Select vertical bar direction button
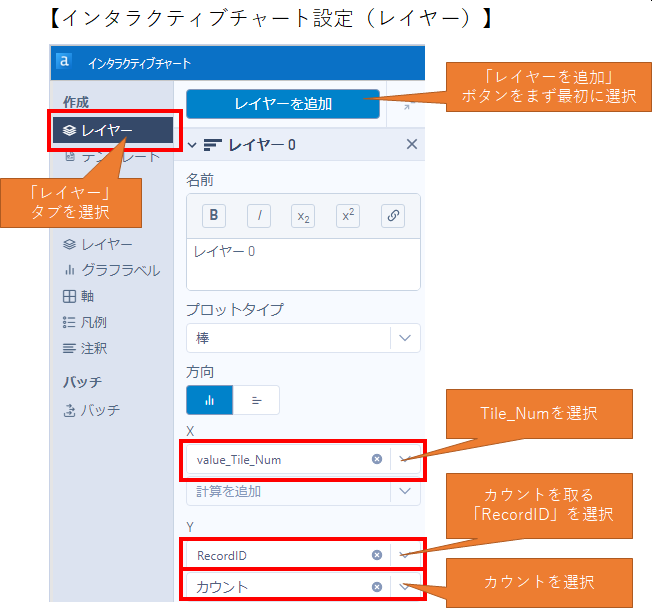 [x=210, y=400]
